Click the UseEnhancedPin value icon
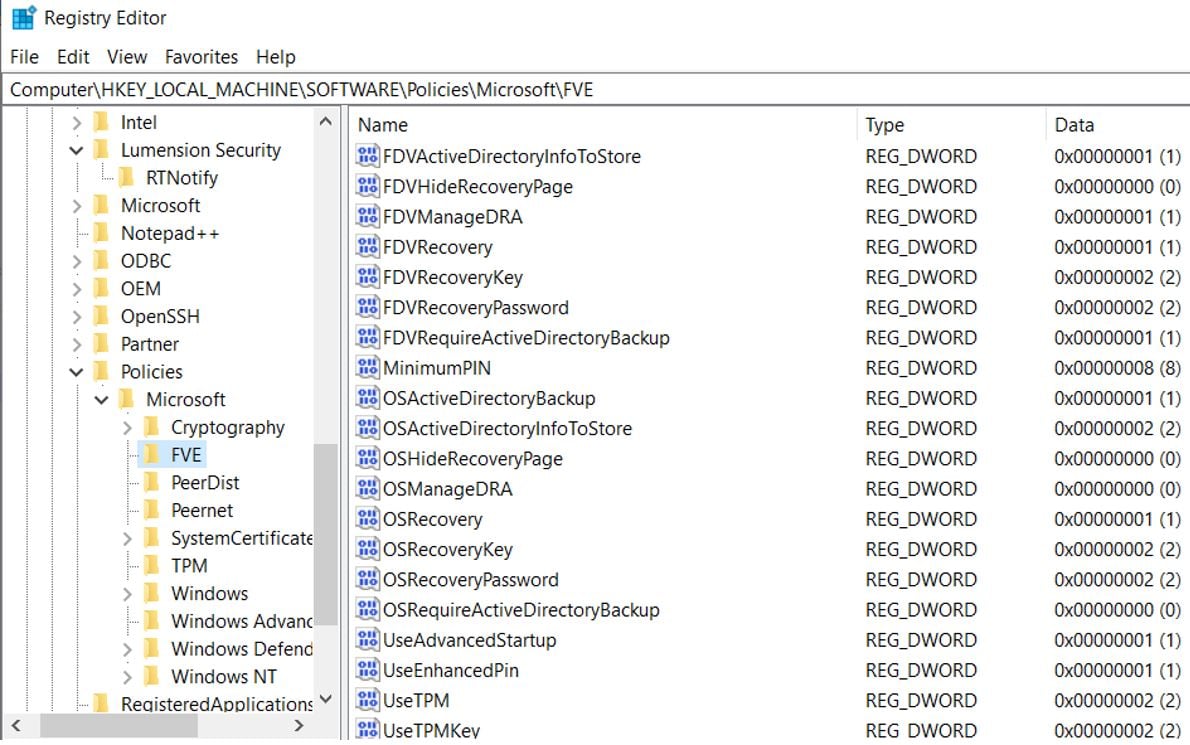This screenshot has height=745, width=1190. coord(366,671)
